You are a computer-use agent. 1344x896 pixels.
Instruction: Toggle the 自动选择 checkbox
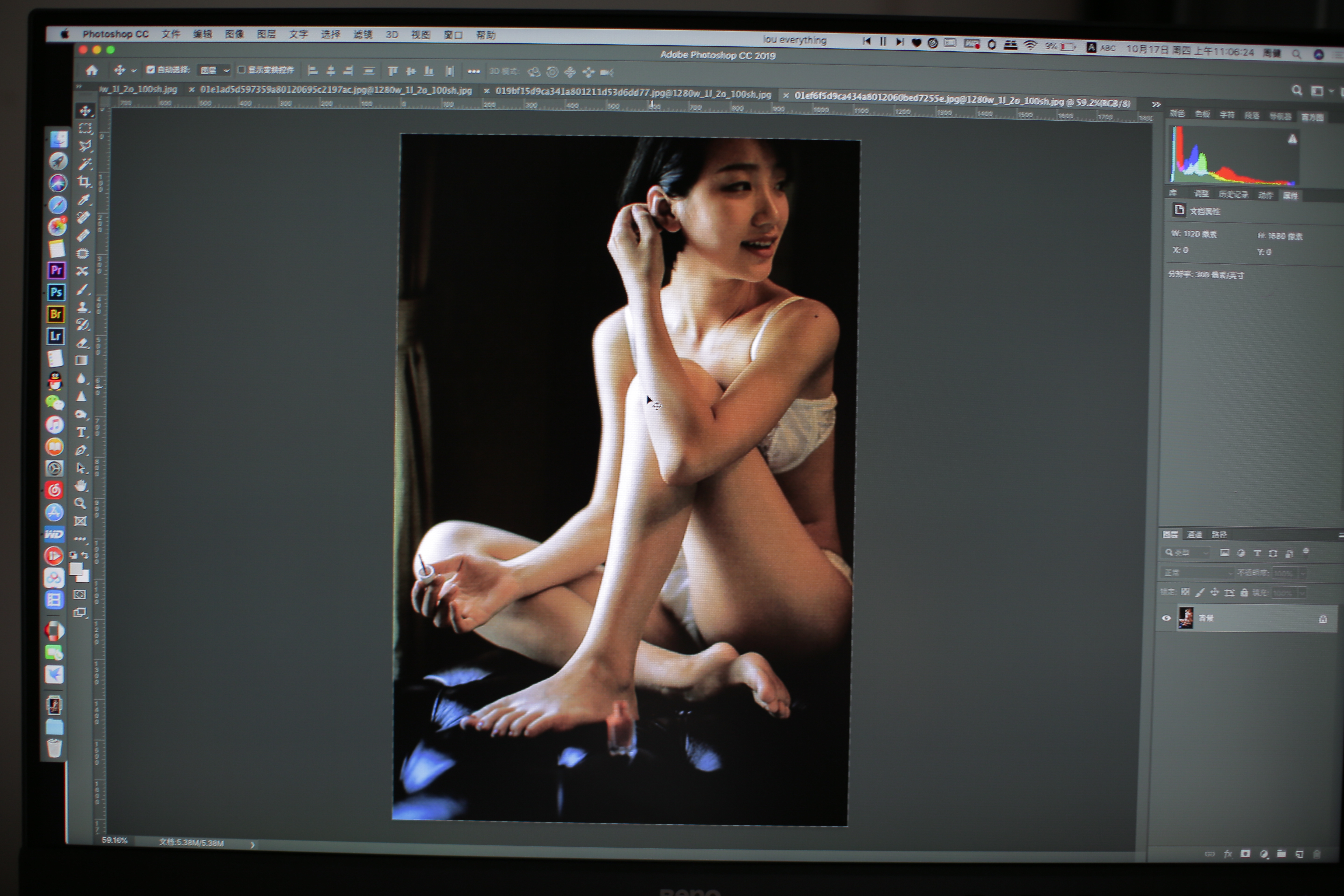tap(150, 70)
